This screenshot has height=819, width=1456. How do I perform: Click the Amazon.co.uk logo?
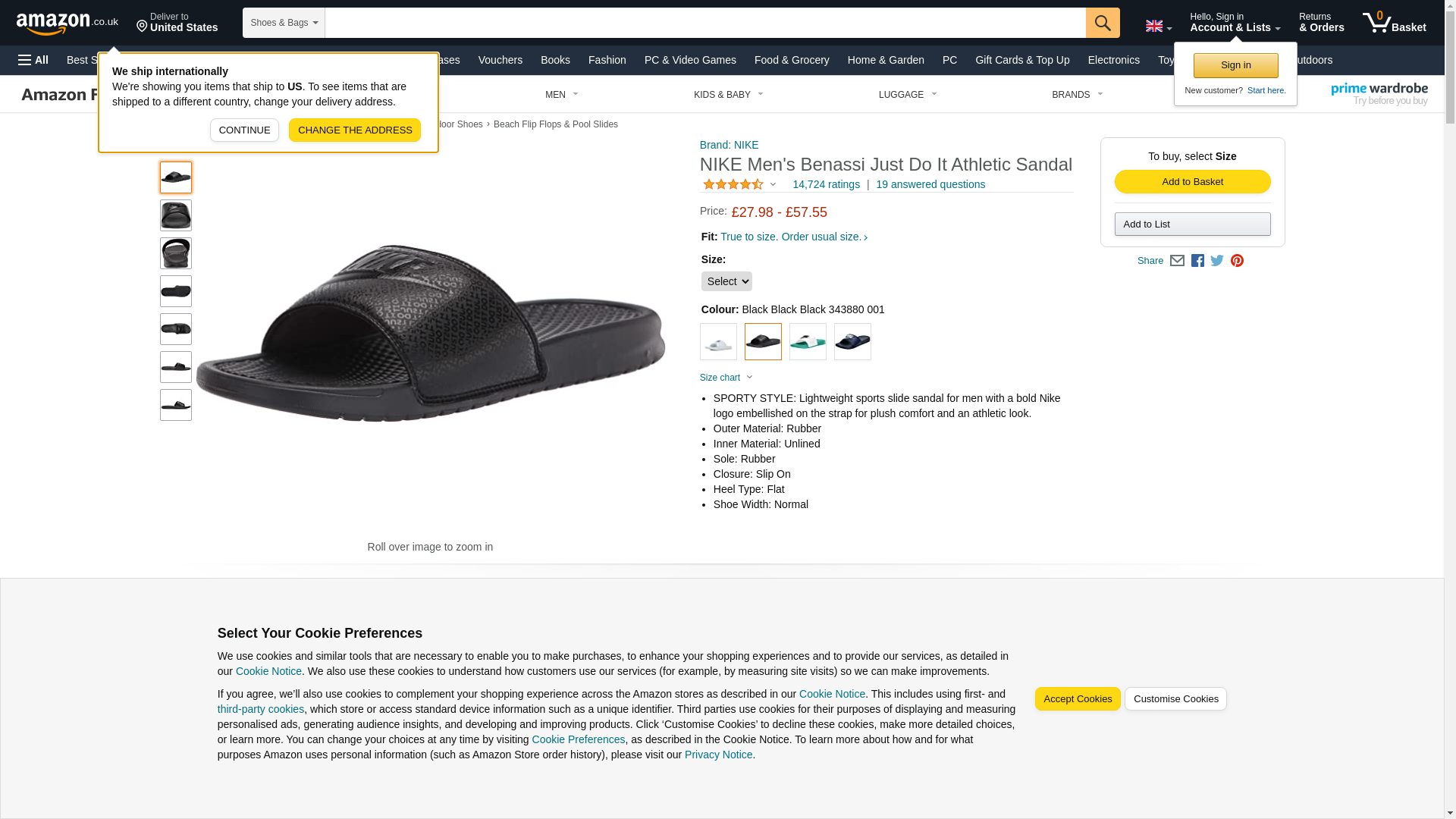coord(67,23)
